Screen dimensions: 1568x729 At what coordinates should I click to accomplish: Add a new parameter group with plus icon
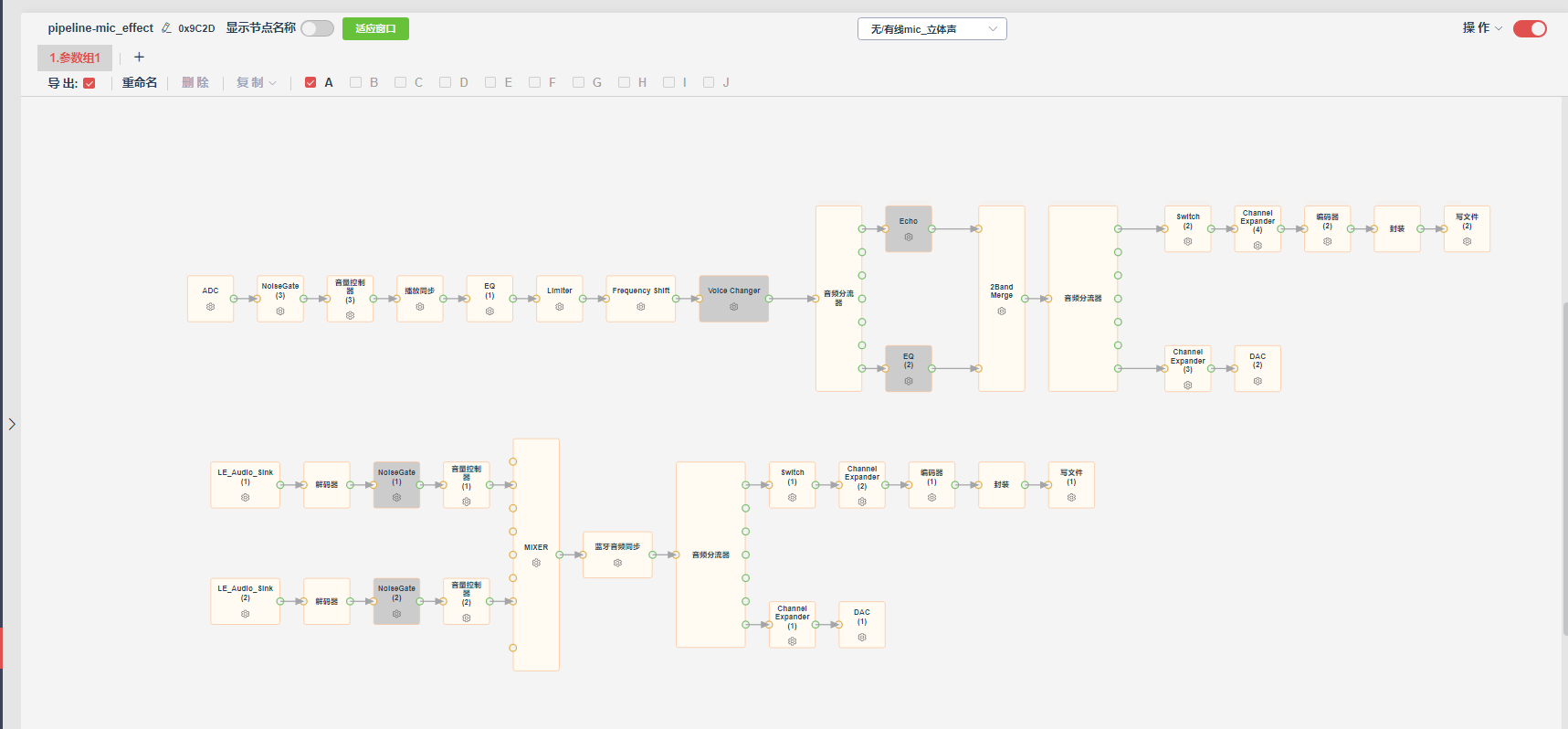tap(139, 57)
